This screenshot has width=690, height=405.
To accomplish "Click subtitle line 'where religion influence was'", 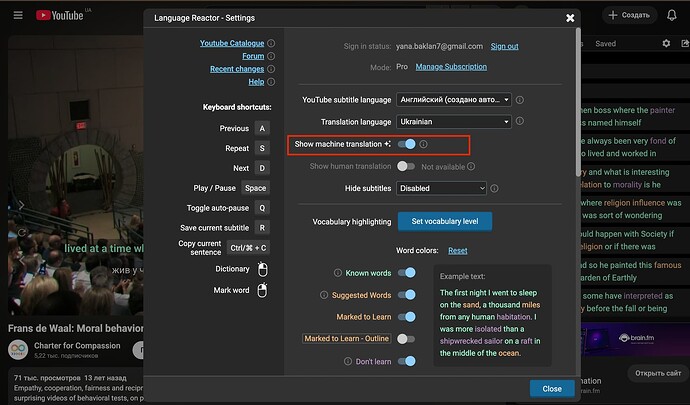I will [631, 203].
